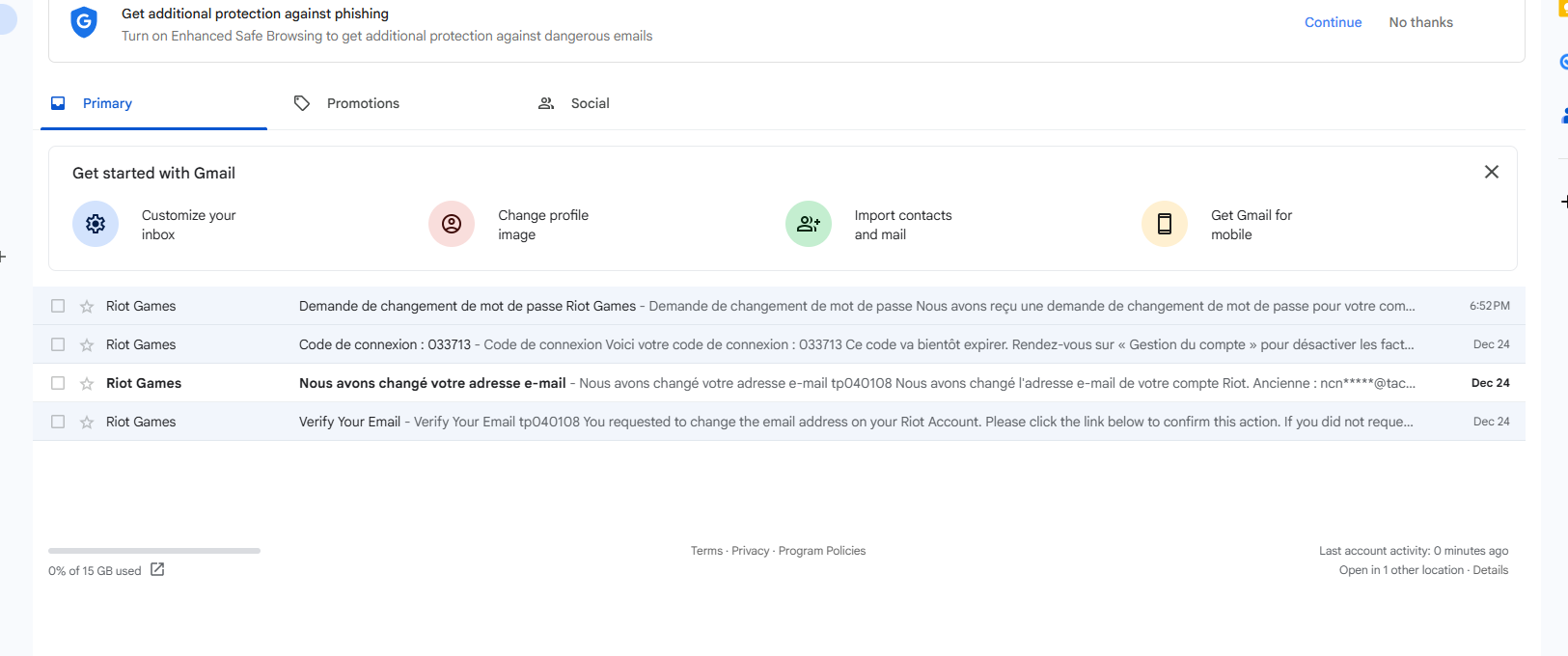Open Import contacts and mail
1568x656 pixels.
(x=903, y=225)
